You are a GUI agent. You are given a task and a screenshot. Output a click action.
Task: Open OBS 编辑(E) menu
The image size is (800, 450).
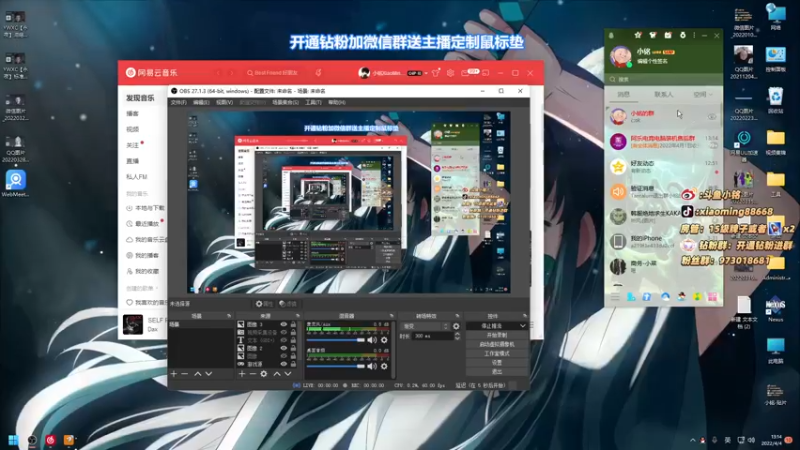pyautogui.click(x=201, y=103)
